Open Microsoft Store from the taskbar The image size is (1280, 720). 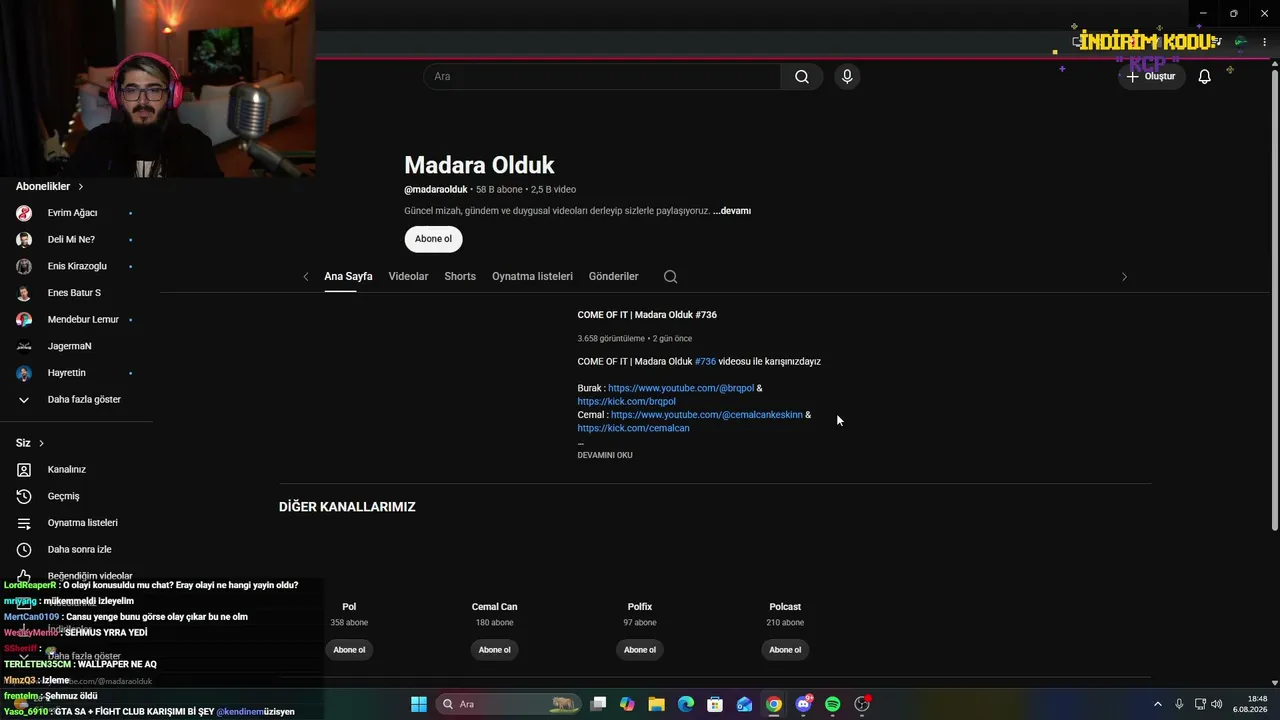[715, 704]
